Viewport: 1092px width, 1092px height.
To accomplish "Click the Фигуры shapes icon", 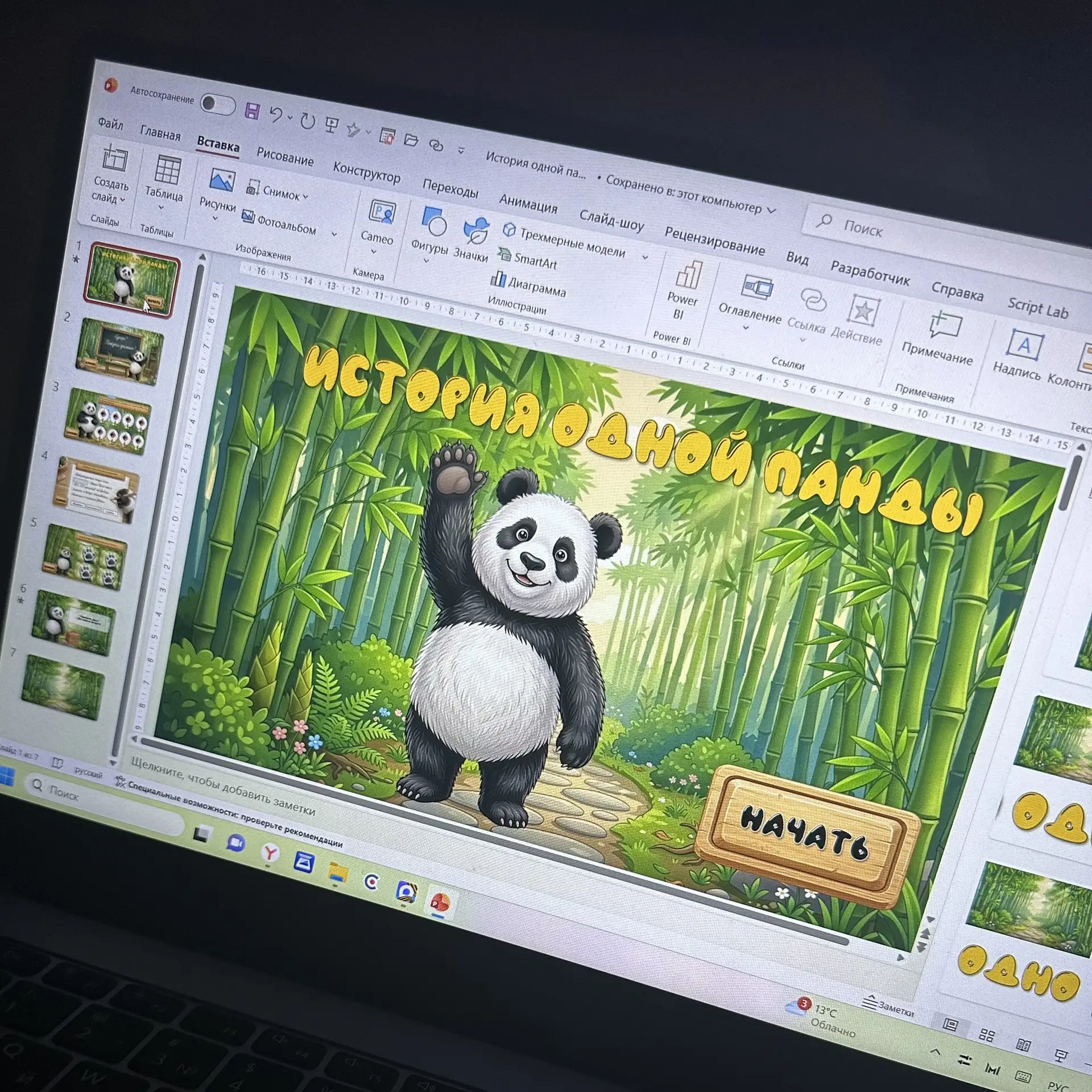I will pyautogui.click(x=435, y=222).
